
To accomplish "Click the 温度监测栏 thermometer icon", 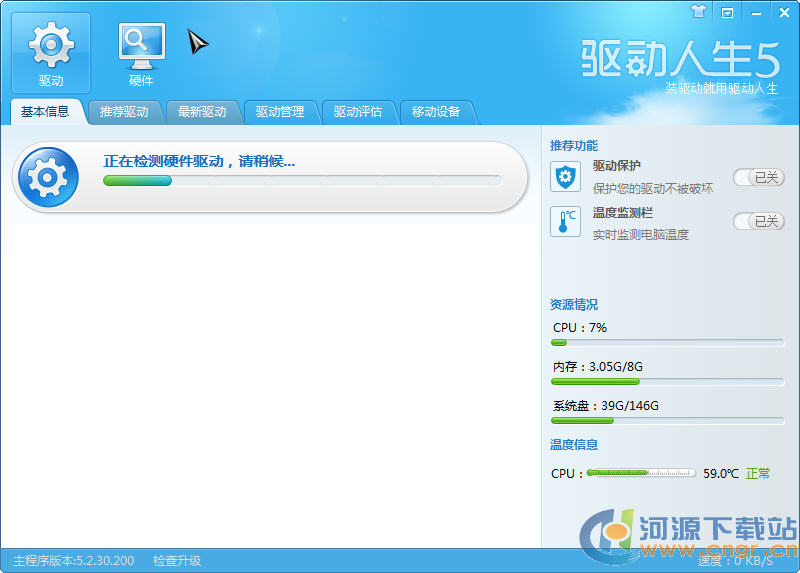I will coord(565,221).
